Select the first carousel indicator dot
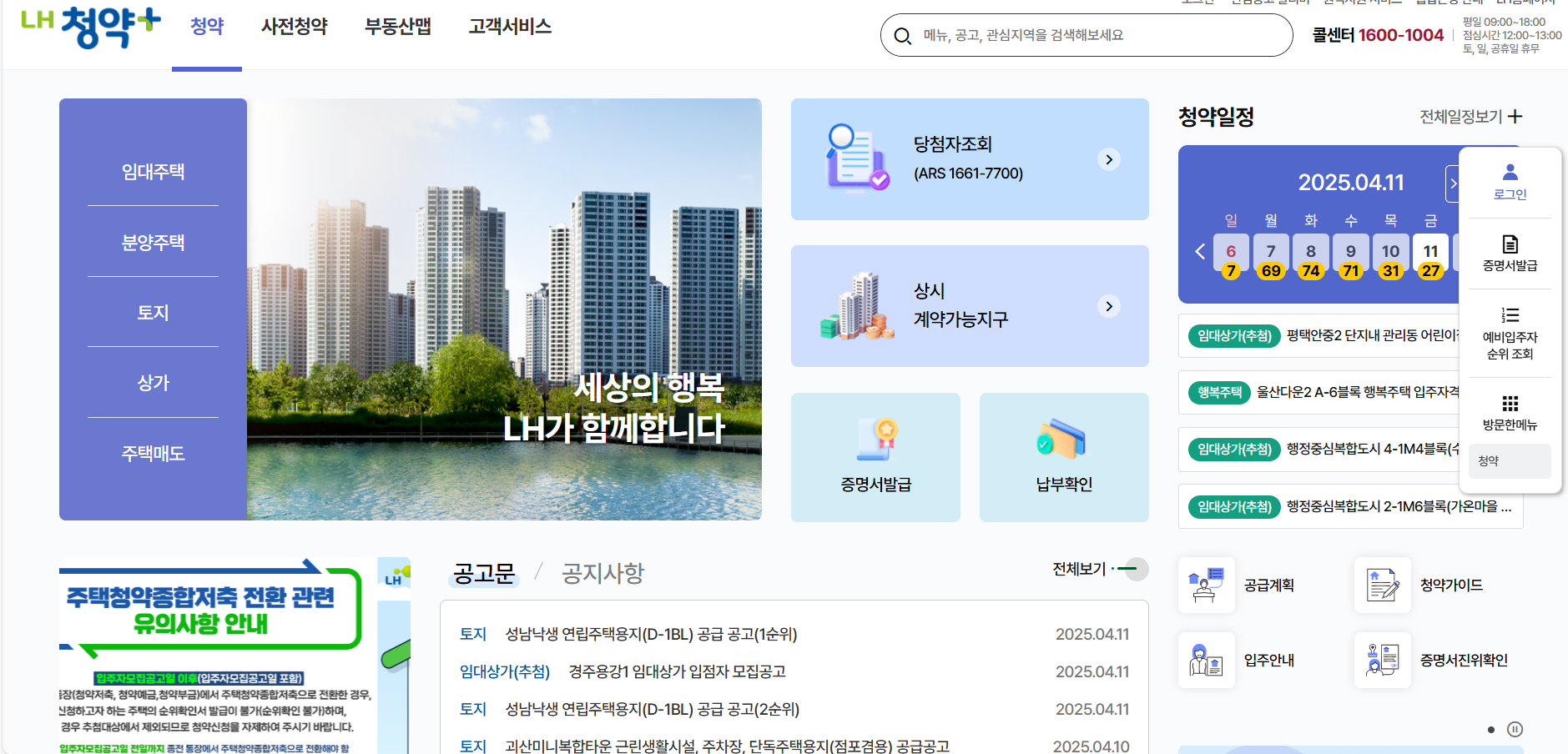The height and width of the screenshot is (754, 1568). (x=1491, y=729)
